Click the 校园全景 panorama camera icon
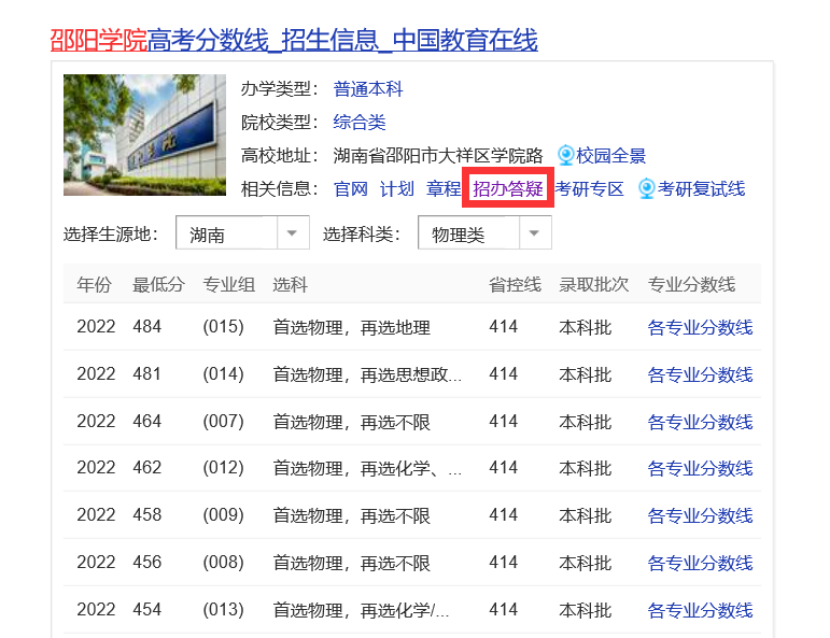 (x=566, y=156)
